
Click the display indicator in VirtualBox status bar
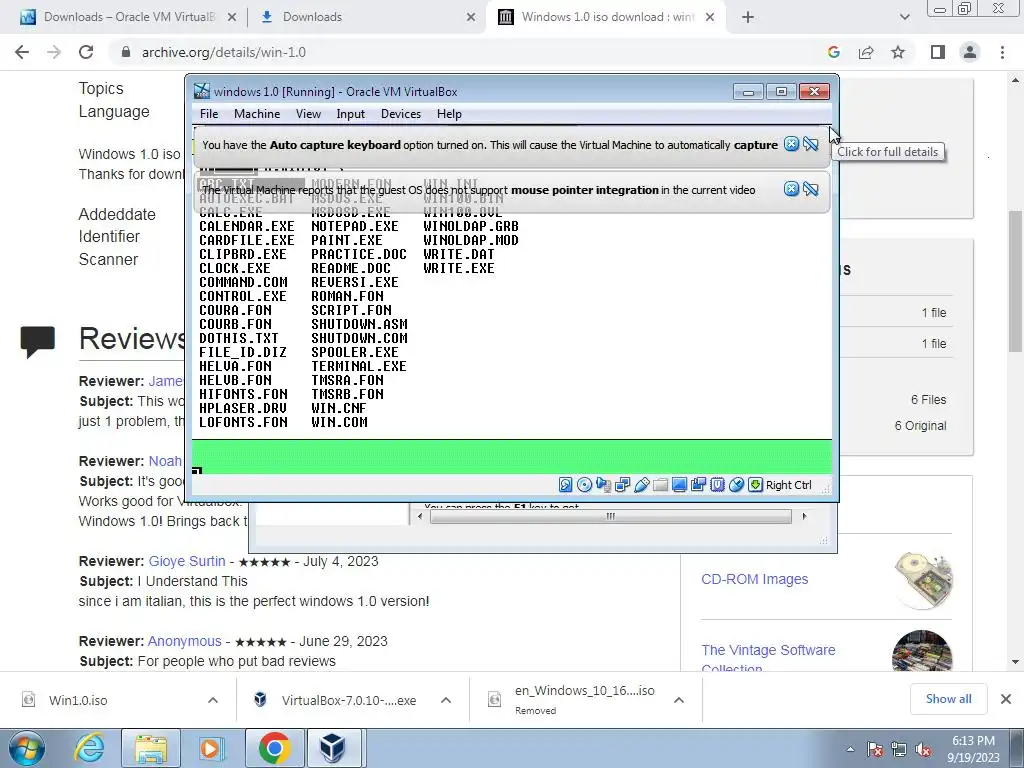679,485
